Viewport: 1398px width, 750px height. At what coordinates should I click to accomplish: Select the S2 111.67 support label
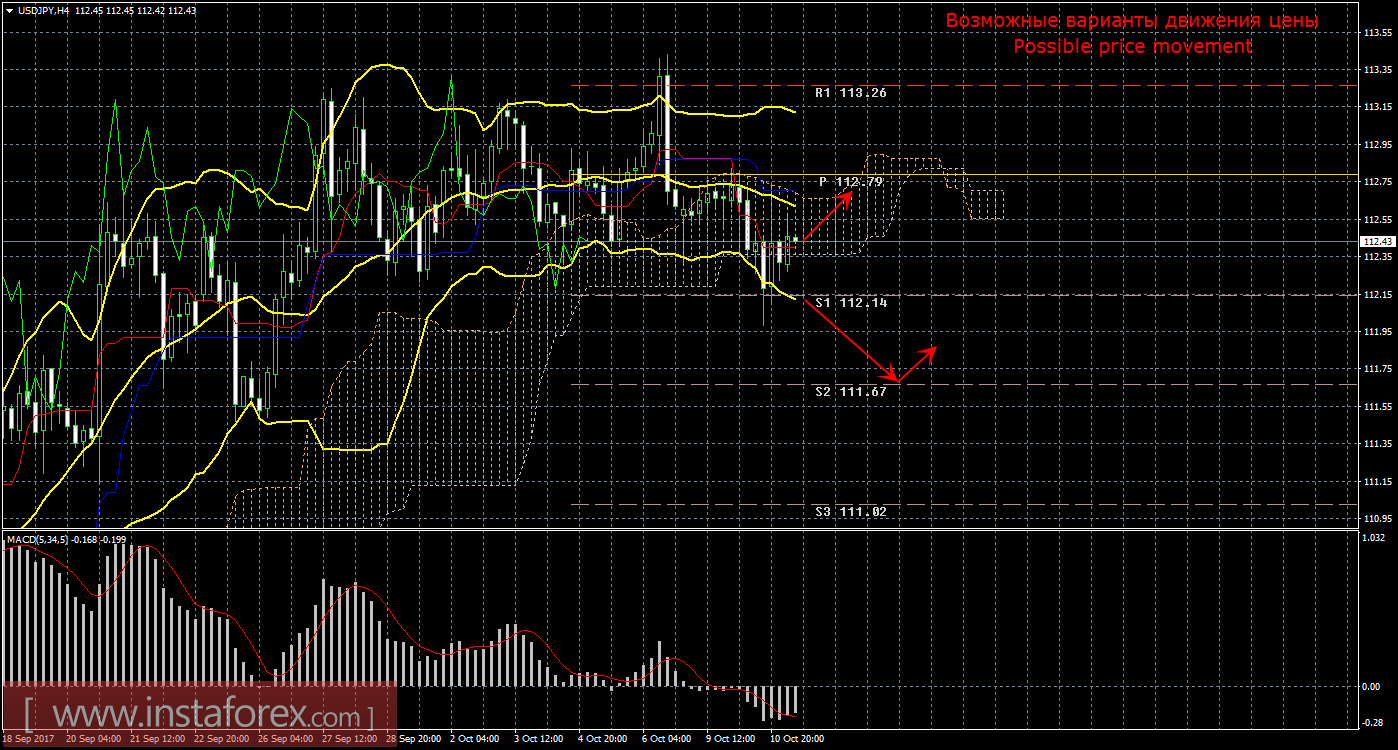(850, 391)
